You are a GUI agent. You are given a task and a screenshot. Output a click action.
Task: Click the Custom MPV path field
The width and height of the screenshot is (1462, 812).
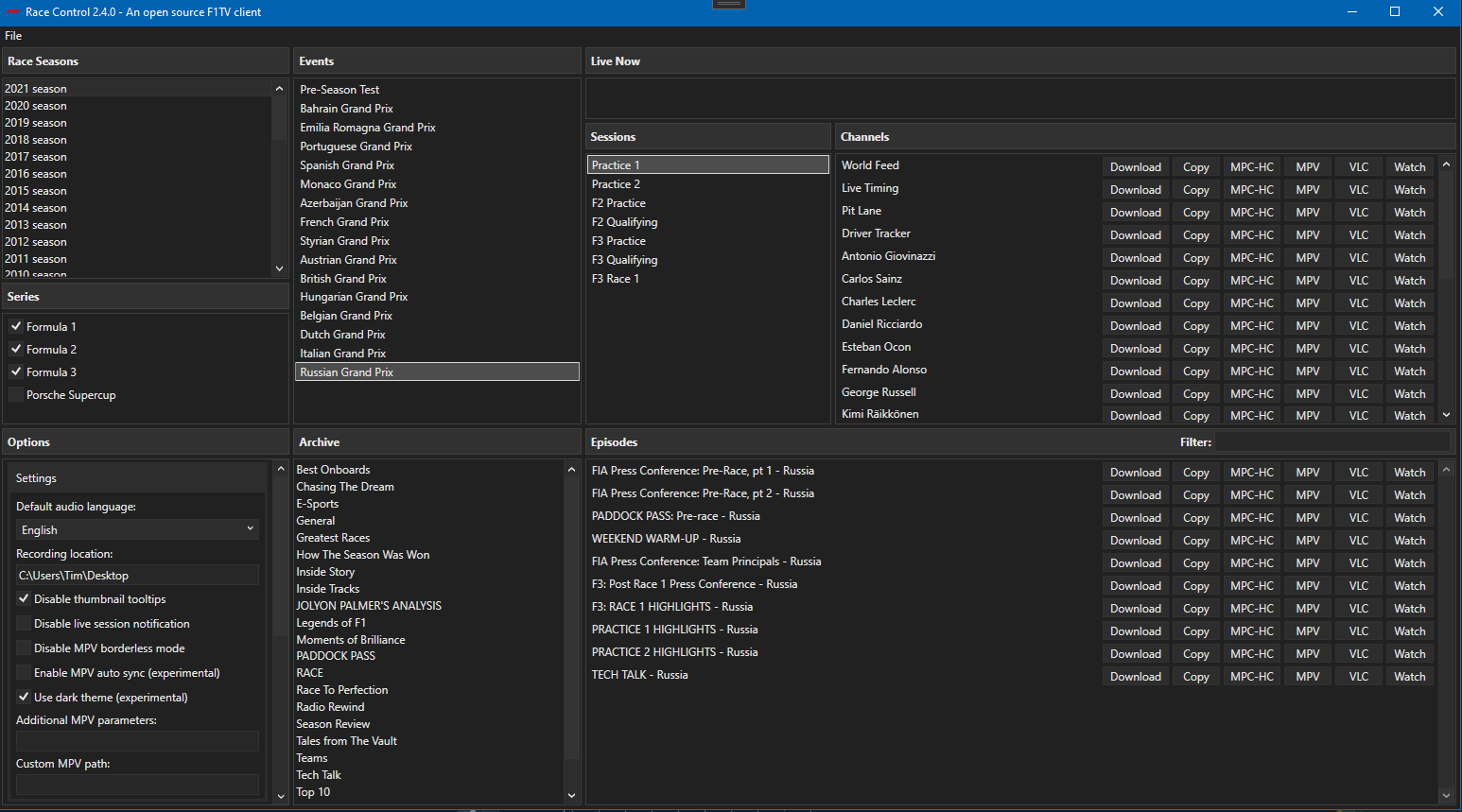click(x=137, y=785)
